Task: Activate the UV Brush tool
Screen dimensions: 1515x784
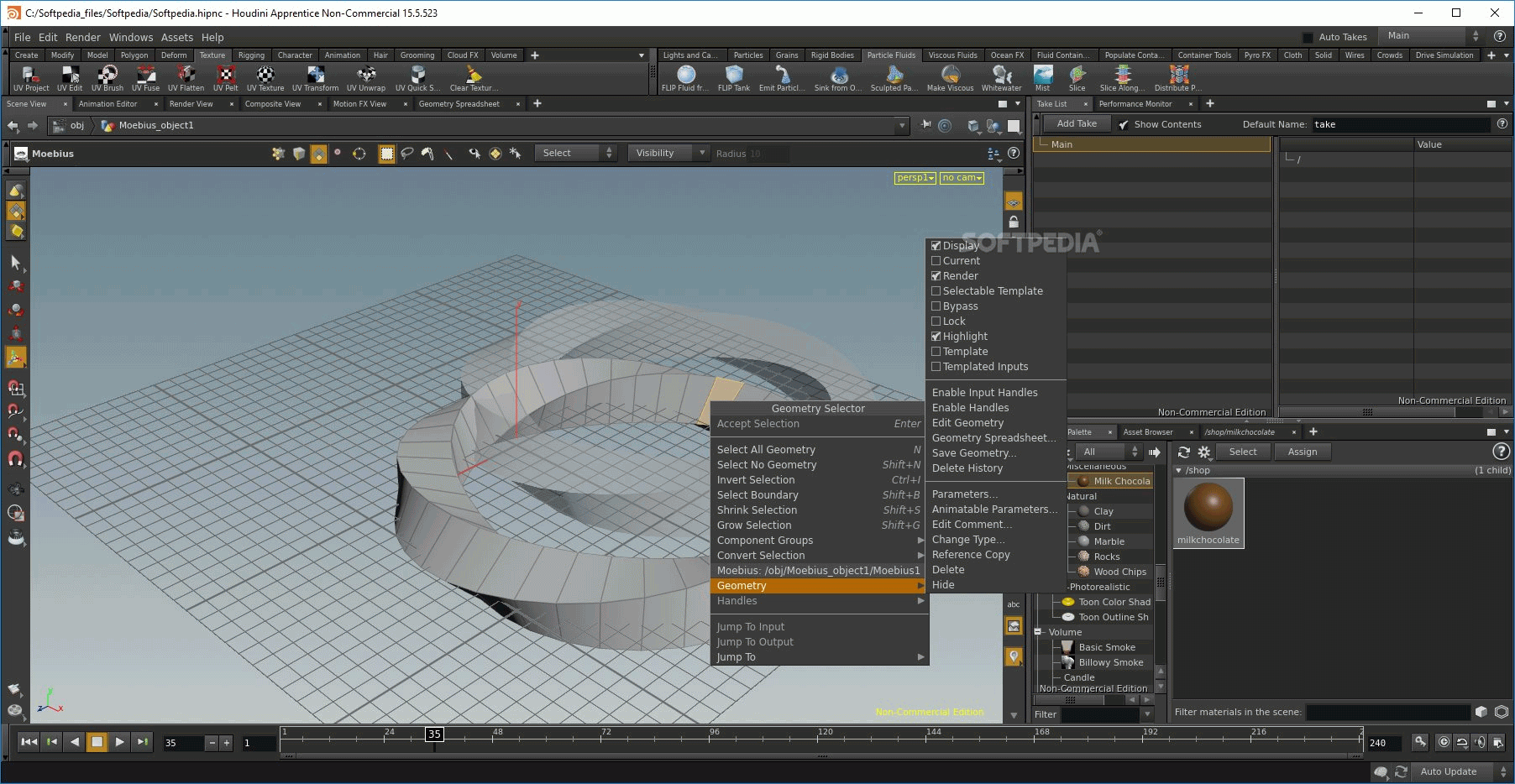Action: click(x=107, y=79)
